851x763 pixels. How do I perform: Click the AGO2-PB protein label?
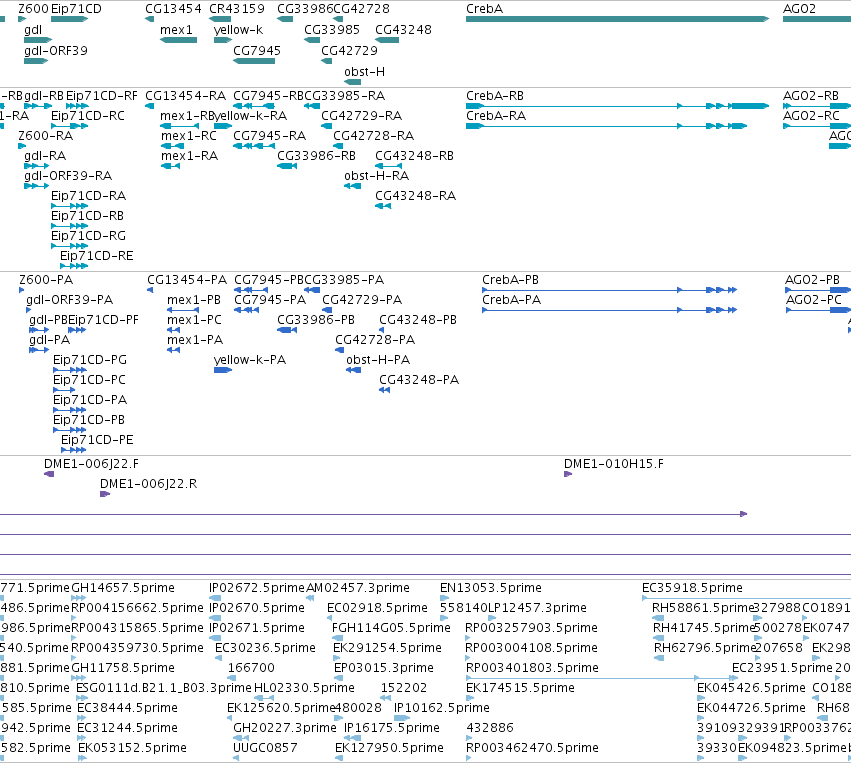click(x=812, y=280)
